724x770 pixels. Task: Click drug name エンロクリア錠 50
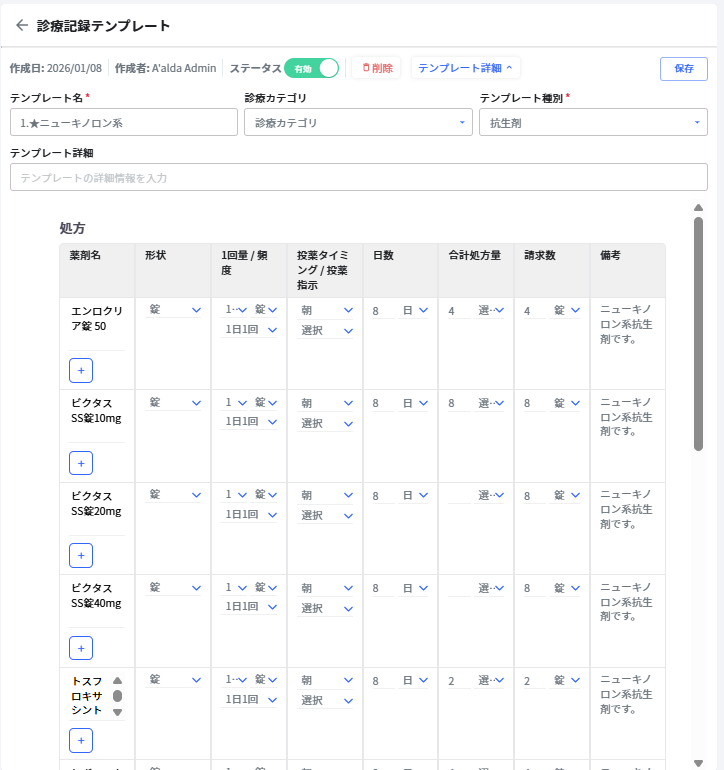(x=97, y=318)
